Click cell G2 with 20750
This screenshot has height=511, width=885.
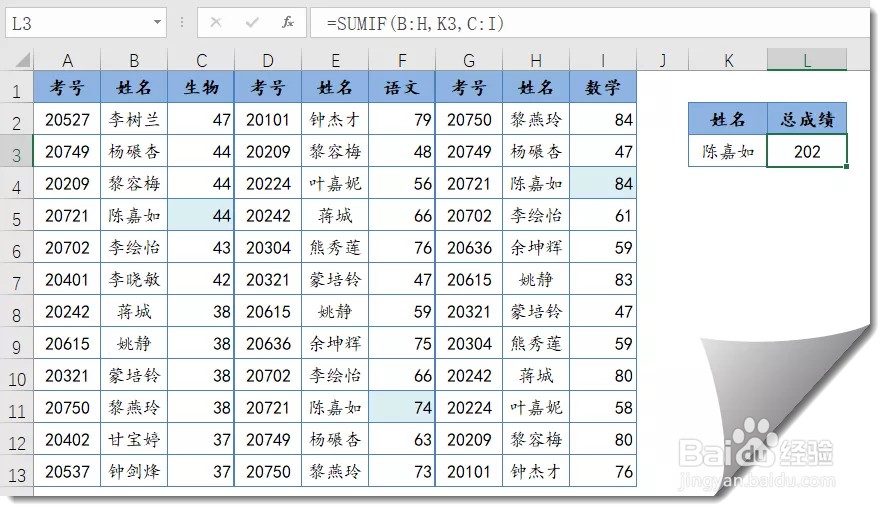pyautogui.click(x=469, y=119)
